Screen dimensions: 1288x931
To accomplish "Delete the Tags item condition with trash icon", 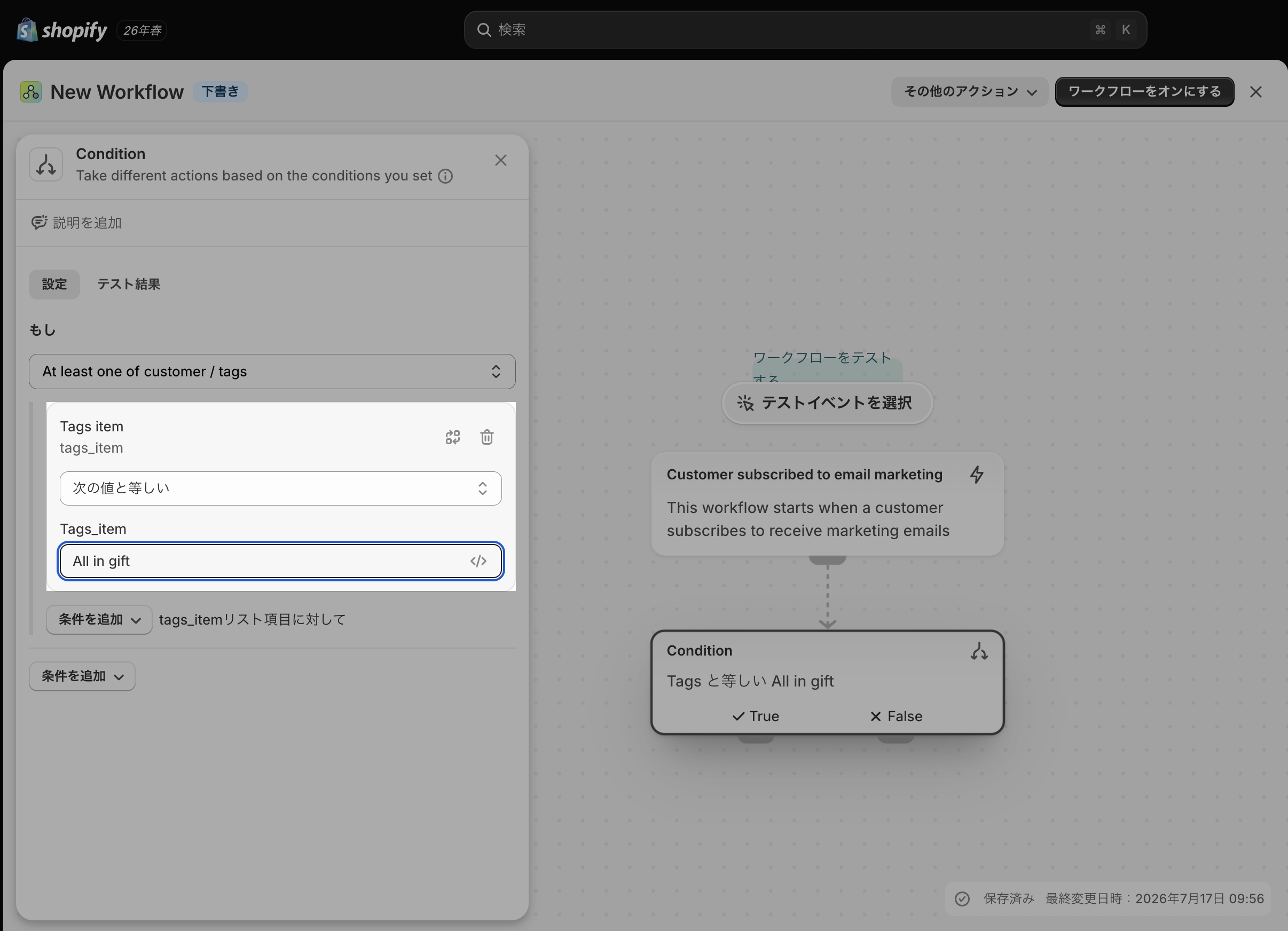I will (486, 437).
